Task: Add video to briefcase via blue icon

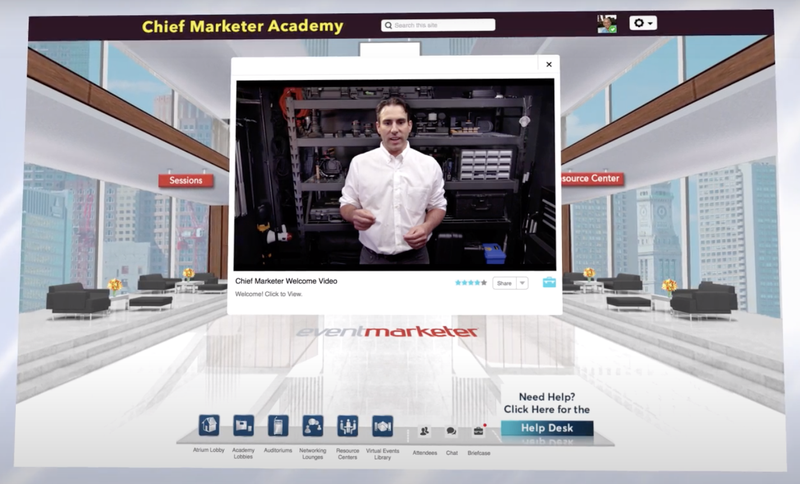Action: pyautogui.click(x=549, y=282)
